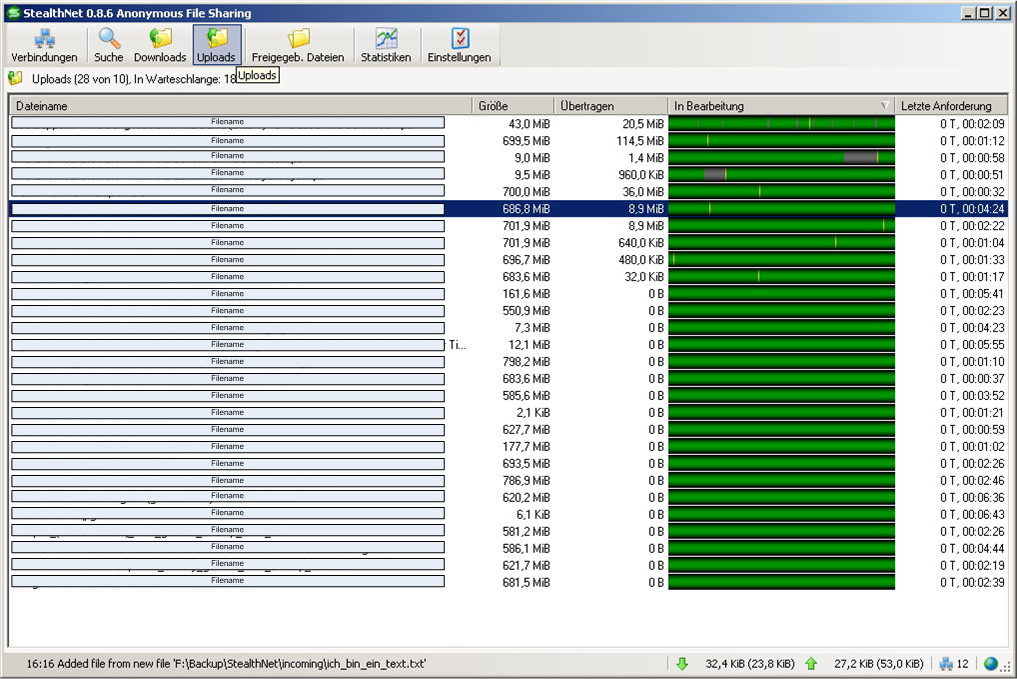Click the Uploads folder icon beside the upload count

16,79
